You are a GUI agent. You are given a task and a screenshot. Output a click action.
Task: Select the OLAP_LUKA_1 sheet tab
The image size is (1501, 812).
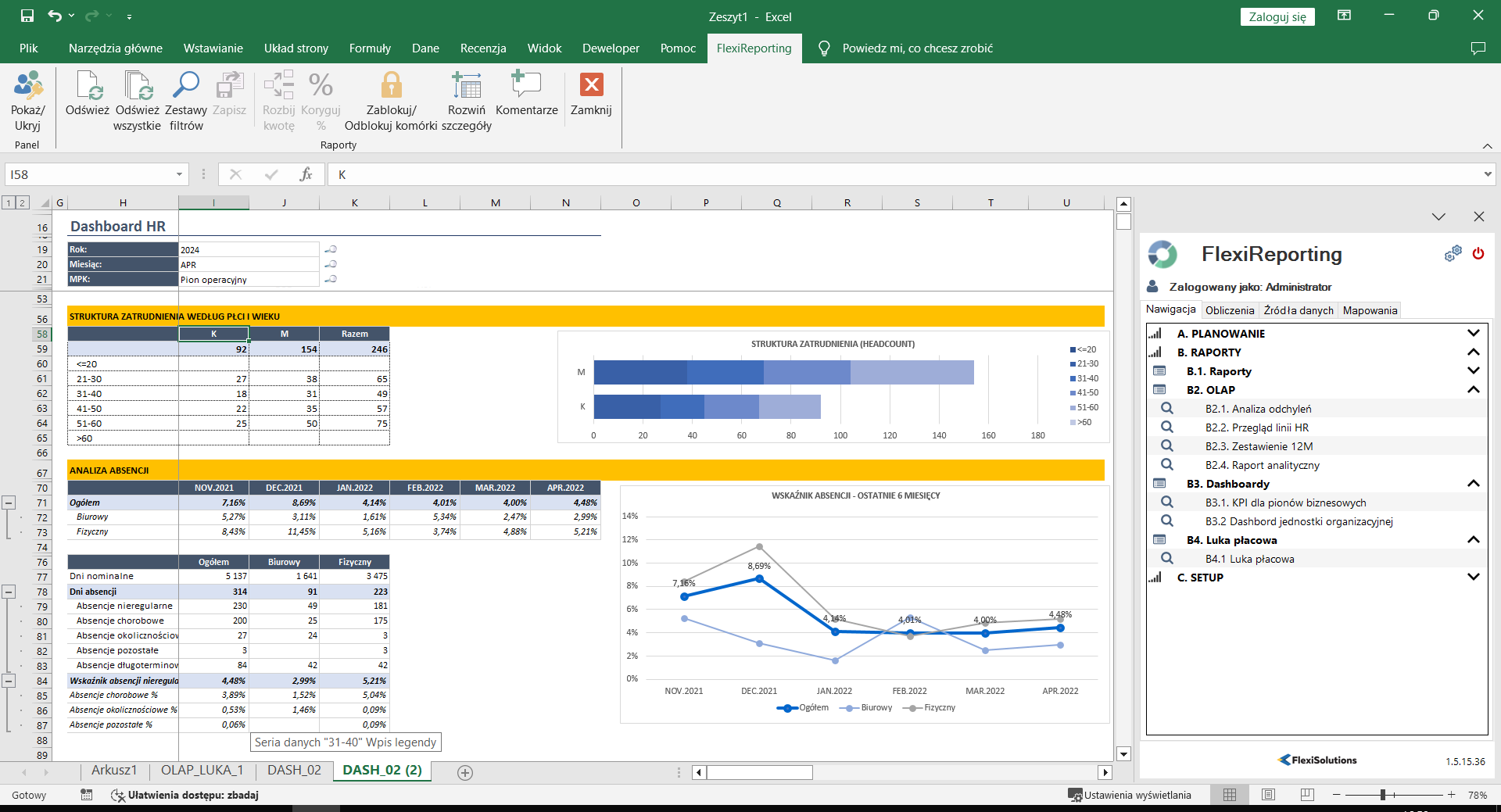click(202, 771)
